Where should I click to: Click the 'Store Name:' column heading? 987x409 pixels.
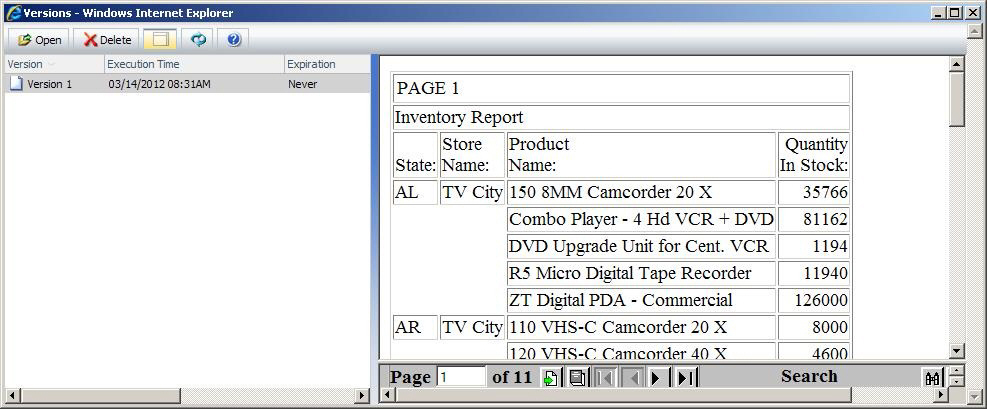pos(466,155)
